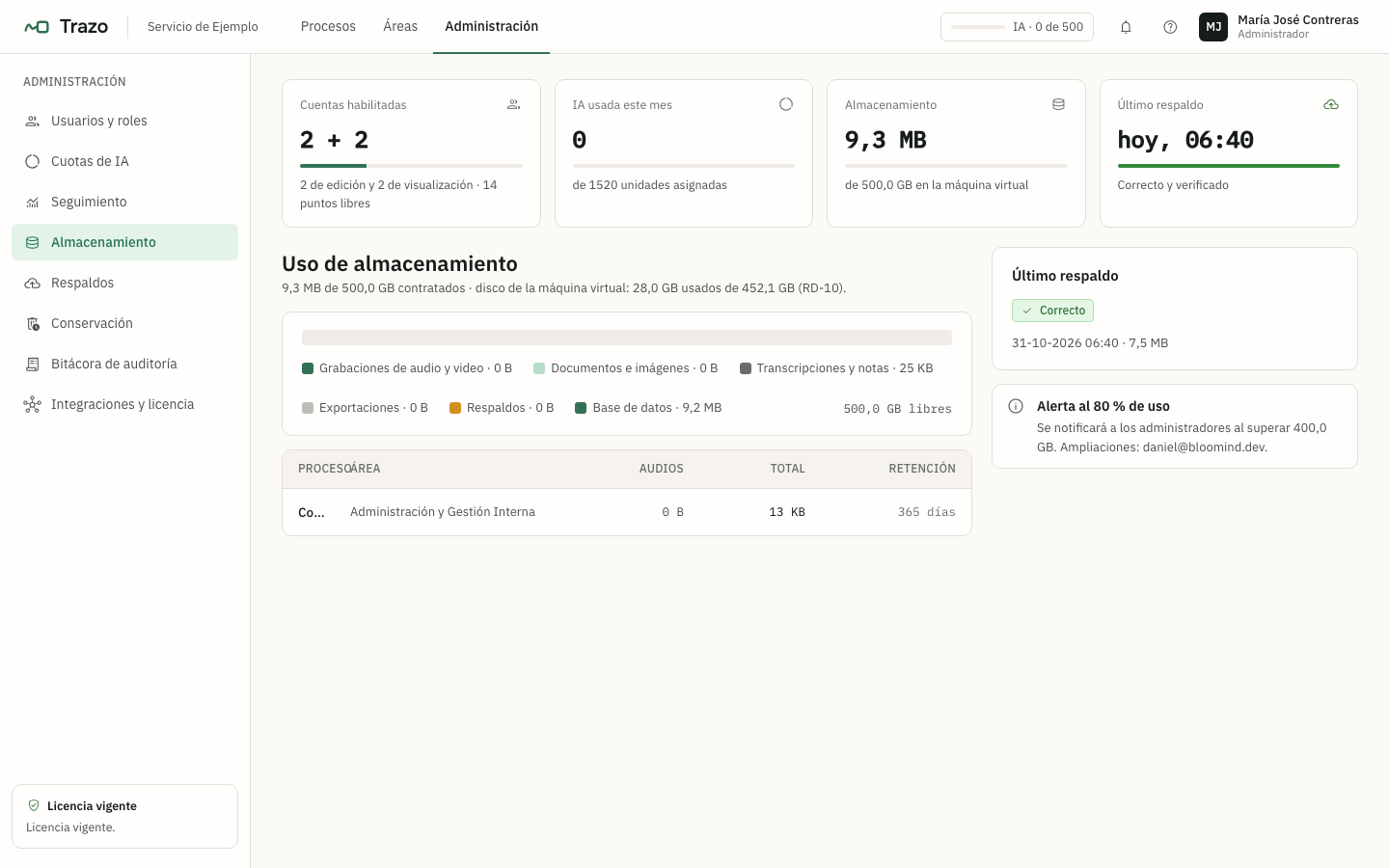Go to Usuarios y roles

(x=124, y=121)
